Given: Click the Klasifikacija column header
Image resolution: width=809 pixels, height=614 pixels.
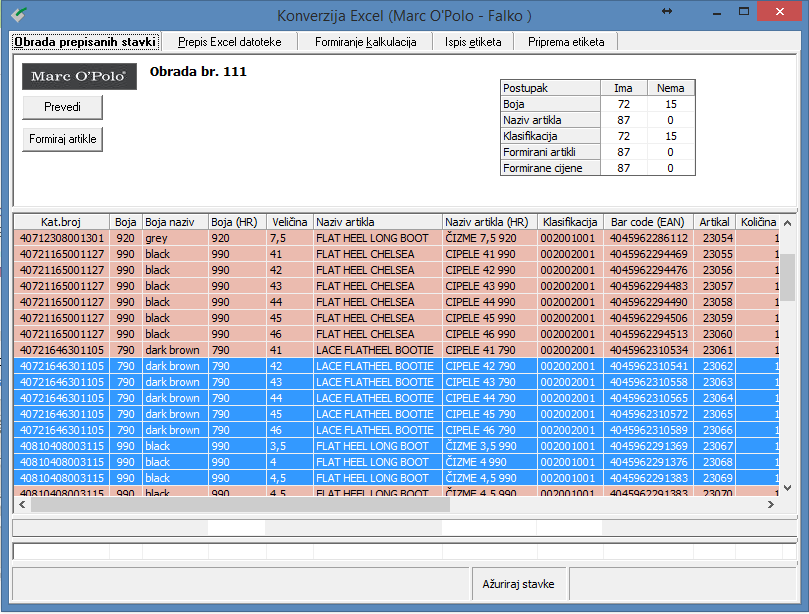Looking at the screenshot, I should pos(570,222).
